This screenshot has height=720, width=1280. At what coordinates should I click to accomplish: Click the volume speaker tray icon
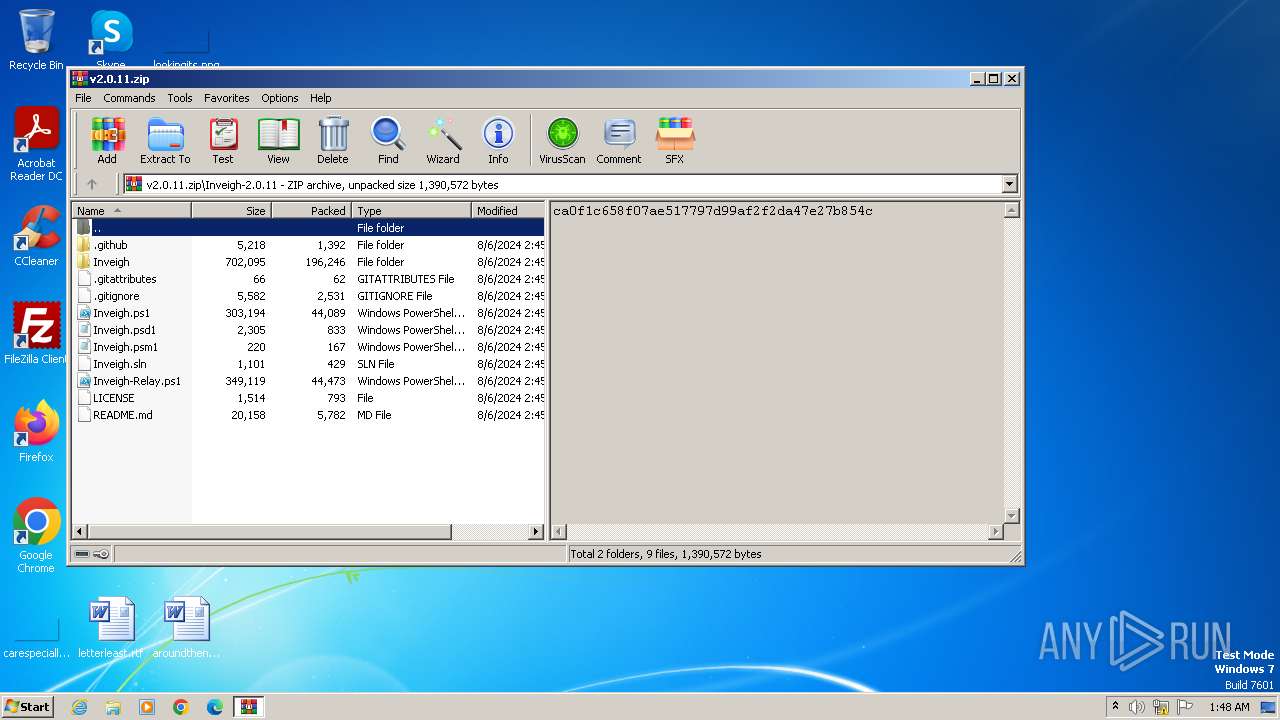coord(1137,707)
